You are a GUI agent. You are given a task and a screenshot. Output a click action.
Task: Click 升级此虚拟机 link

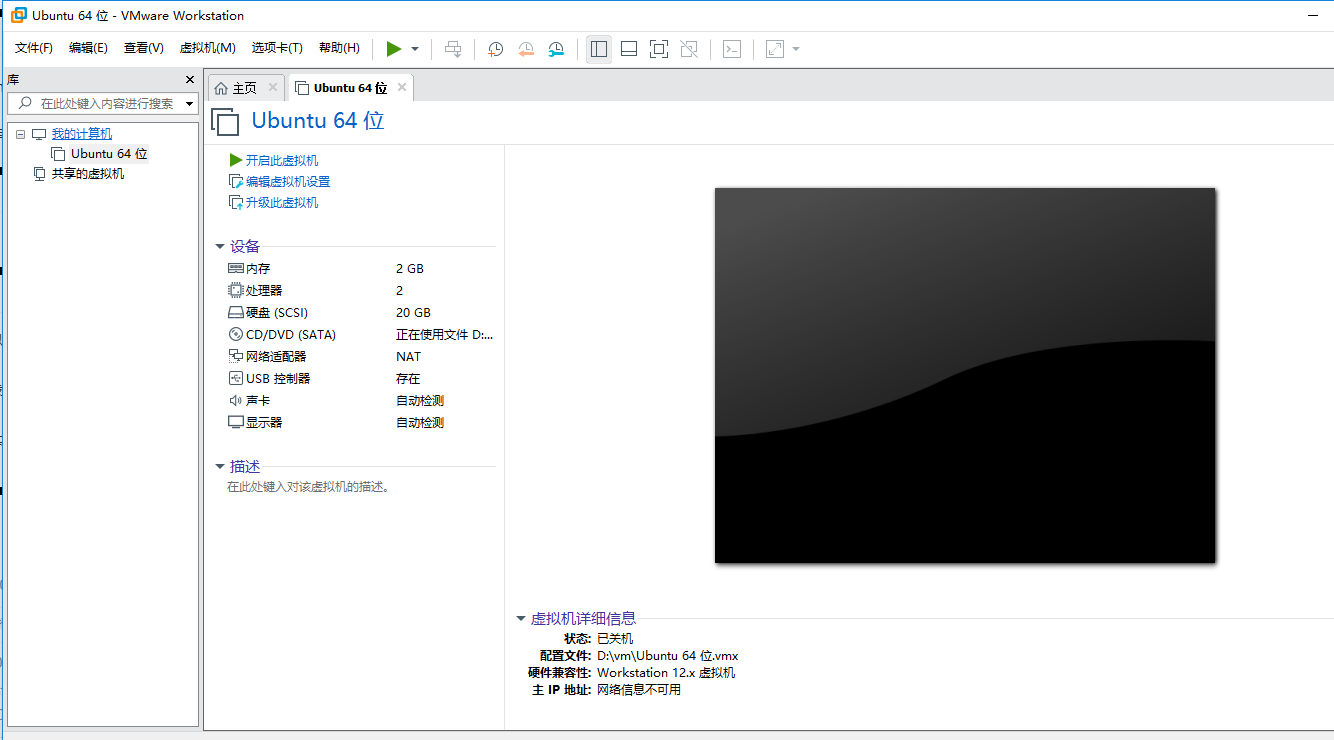click(x=282, y=202)
